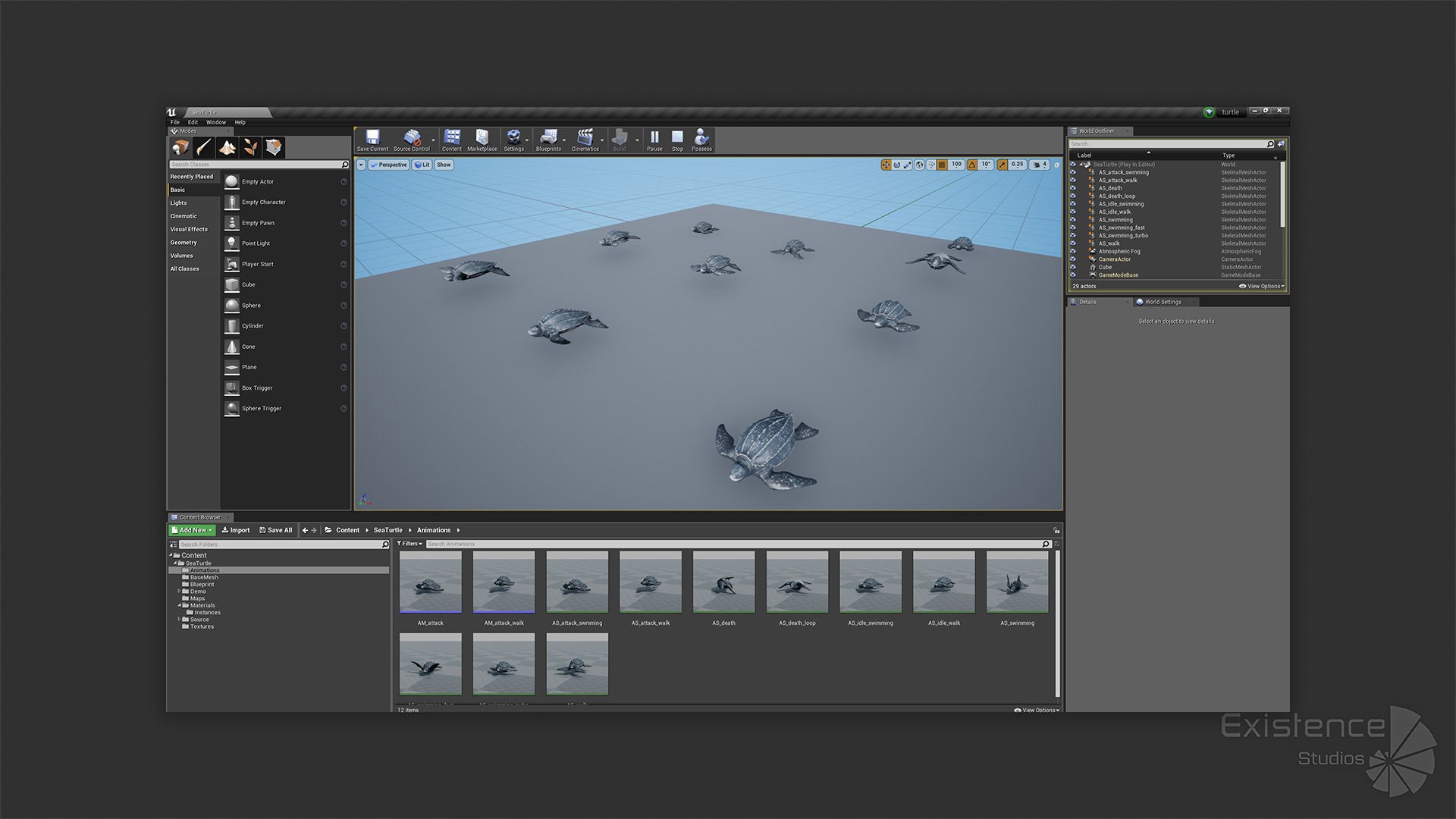Select the AS_death animation thumbnail

coord(723,582)
